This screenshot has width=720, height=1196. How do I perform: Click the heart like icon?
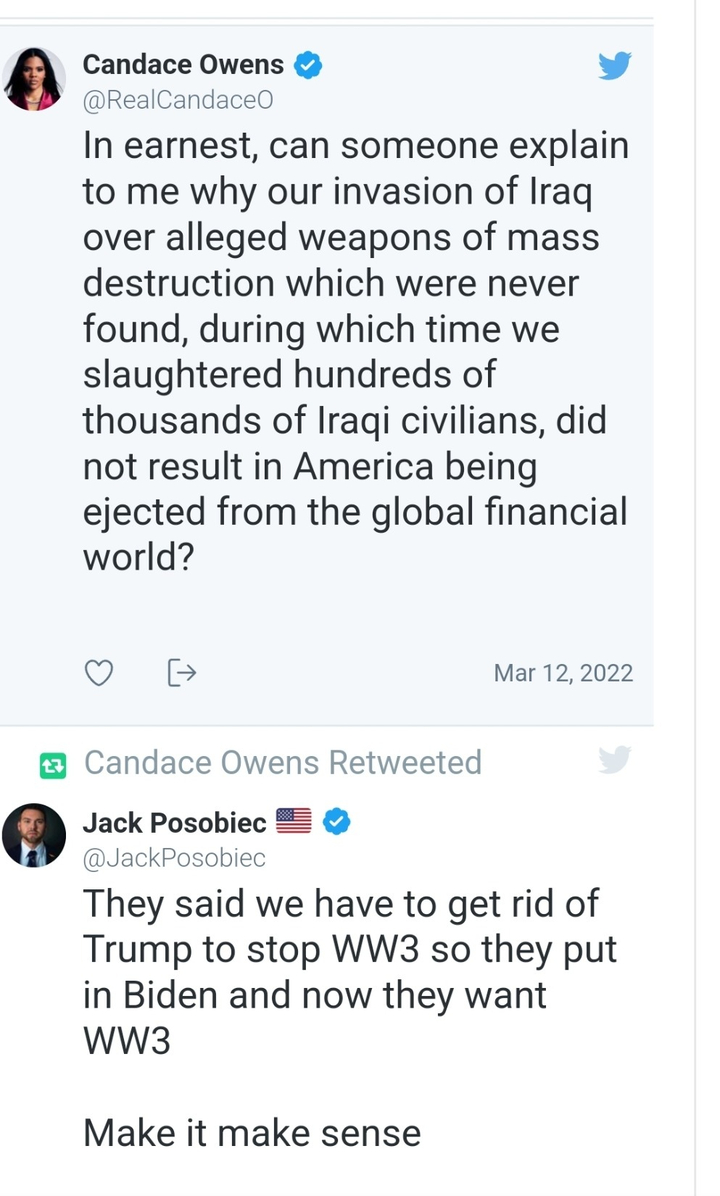tap(98, 674)
